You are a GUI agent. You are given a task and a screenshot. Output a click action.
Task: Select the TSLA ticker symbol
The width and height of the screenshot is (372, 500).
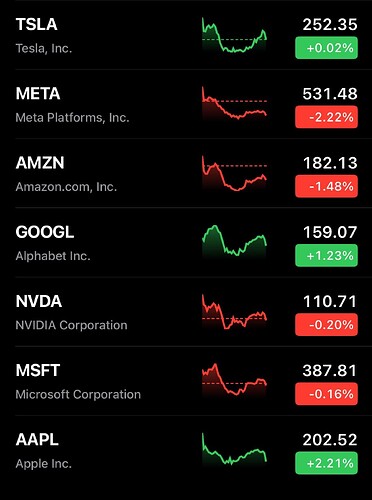[36, 25]
